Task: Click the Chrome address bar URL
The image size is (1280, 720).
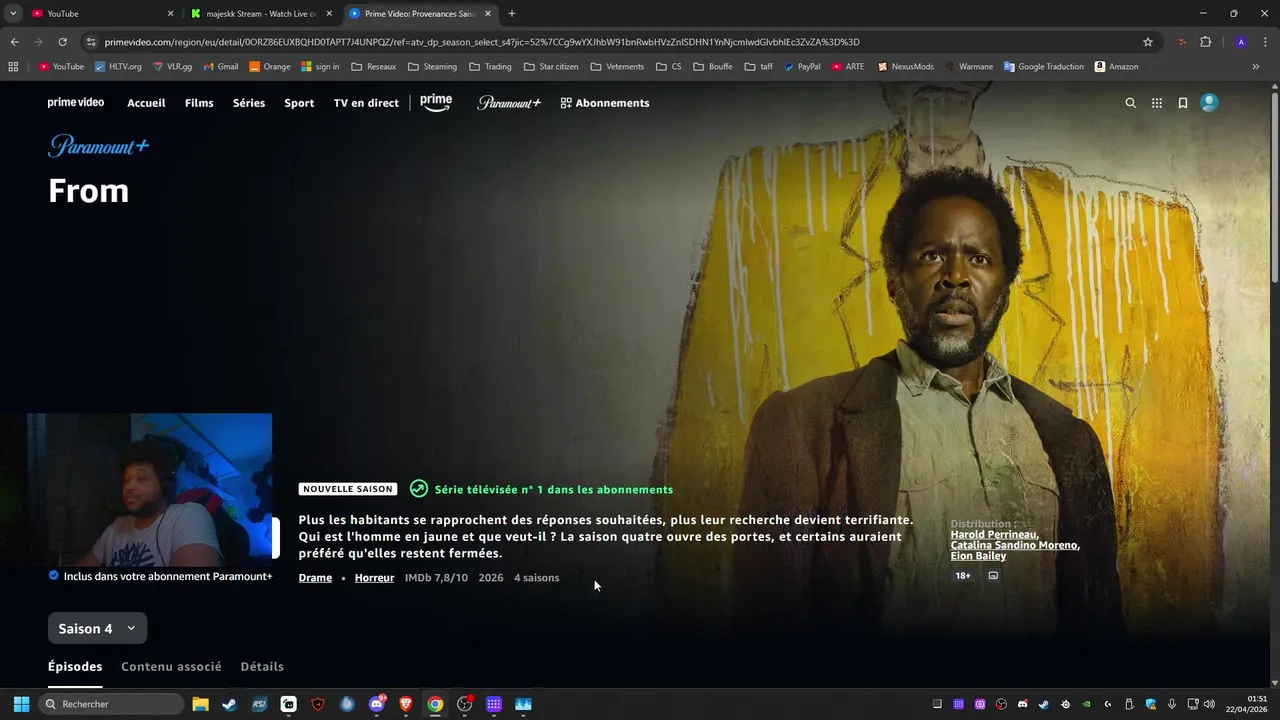Action: [482, 42]
